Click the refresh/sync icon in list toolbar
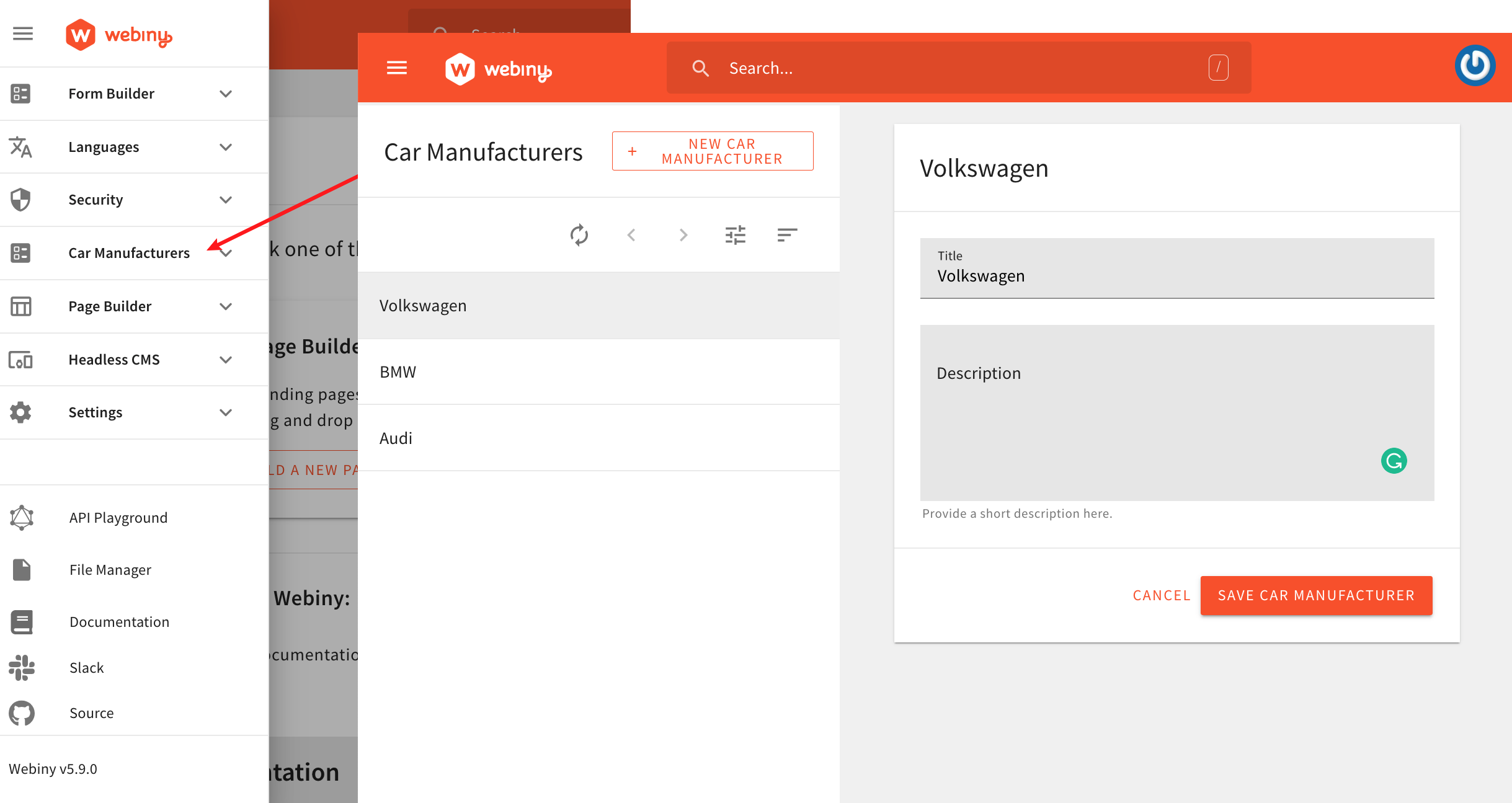 click(580, 235)
